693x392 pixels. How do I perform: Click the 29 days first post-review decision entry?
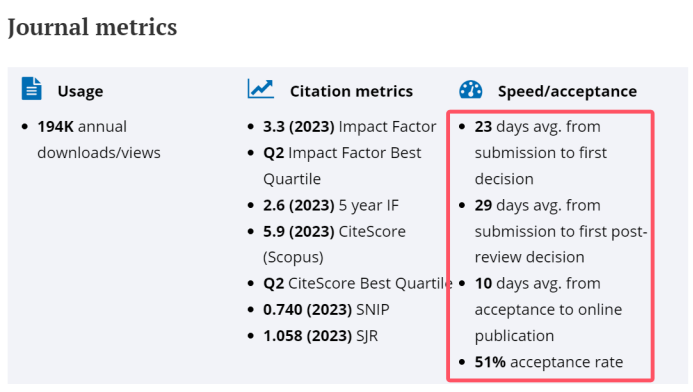pyautogui.click(x=561, y=231)
